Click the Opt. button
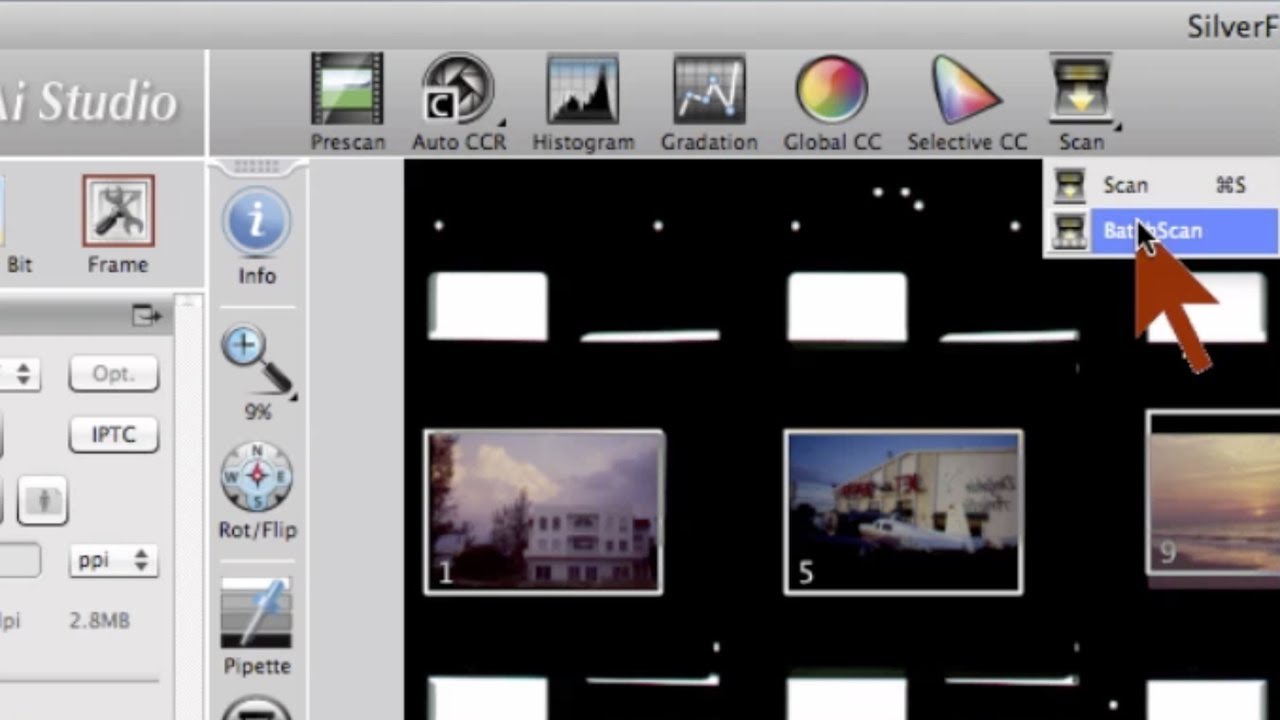Viewport: 1280px width, 720px height. click(114, 374)
